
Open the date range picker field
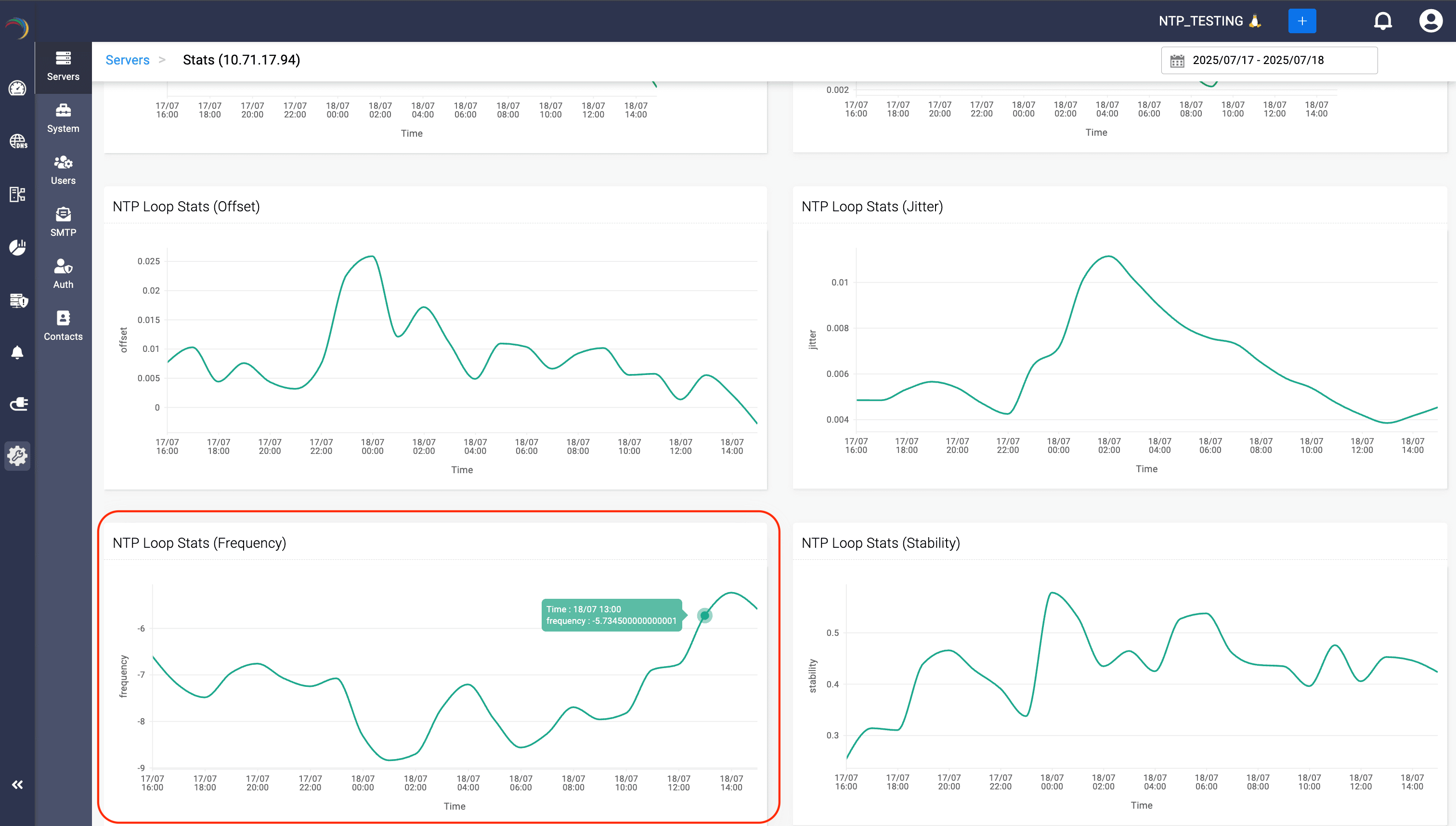[x=1269, y=60]
